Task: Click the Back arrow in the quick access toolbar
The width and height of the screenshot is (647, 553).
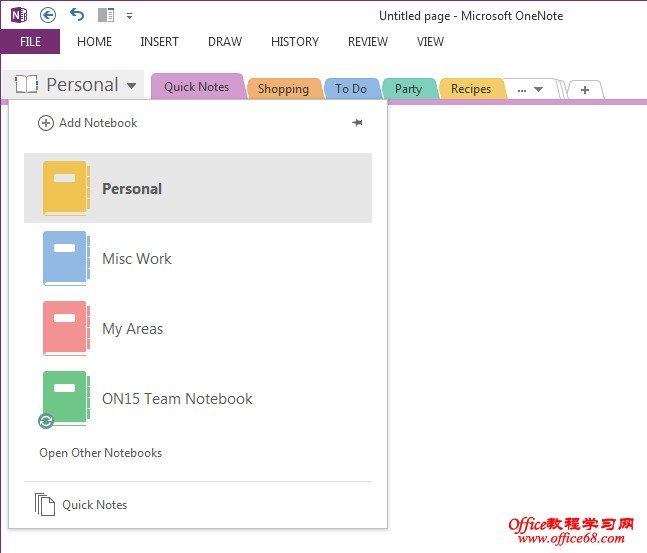Action: coord(48,16)
